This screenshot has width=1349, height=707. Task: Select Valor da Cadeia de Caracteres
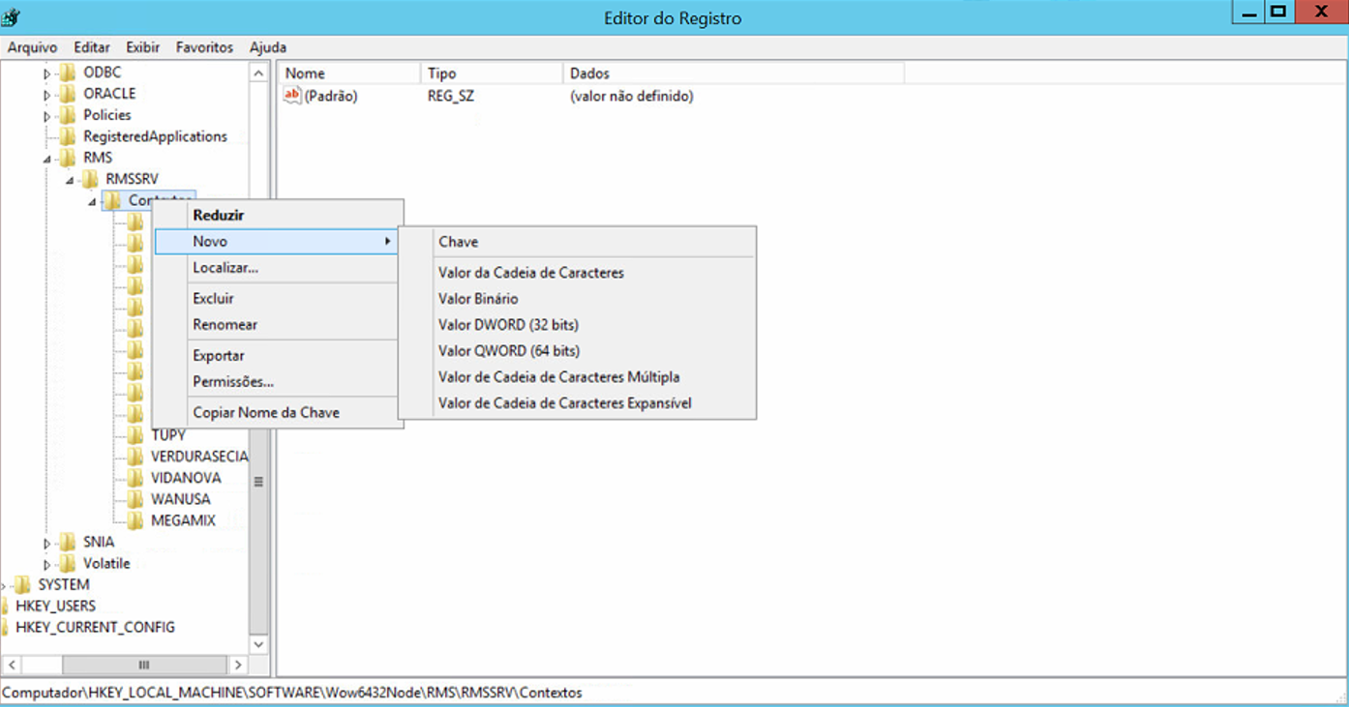577,273
